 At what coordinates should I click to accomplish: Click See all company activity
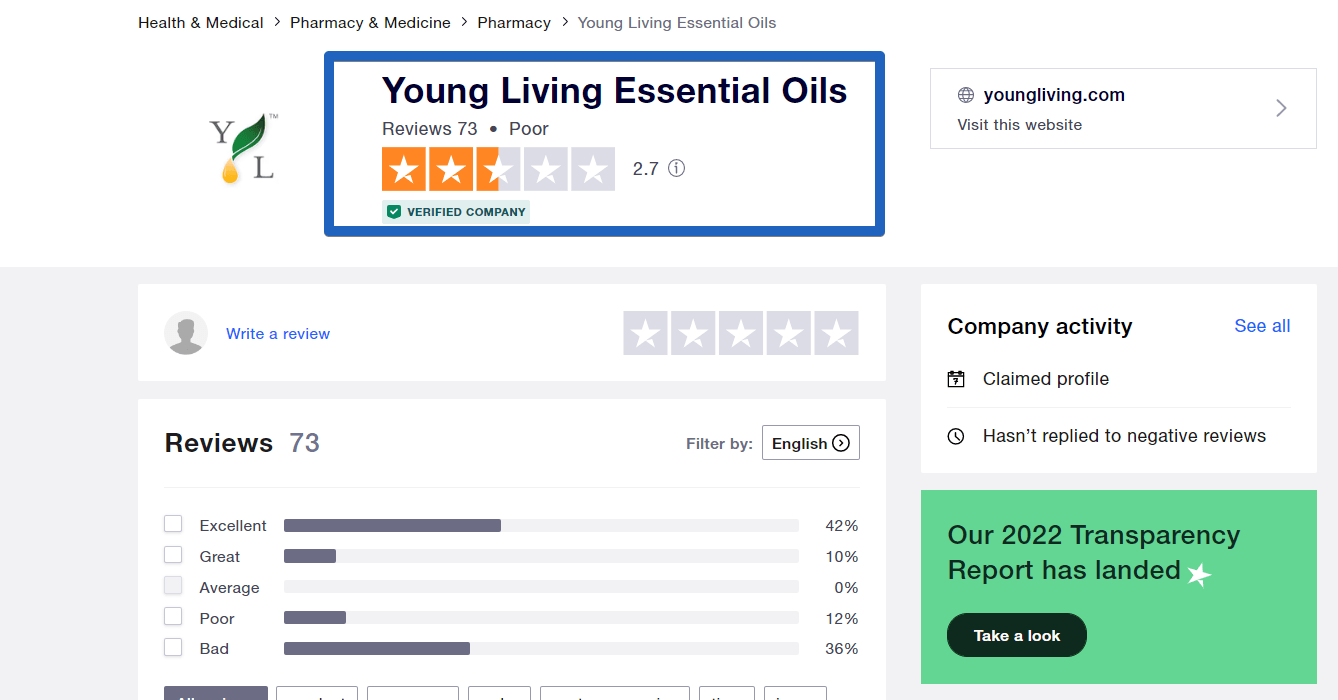1262,326
